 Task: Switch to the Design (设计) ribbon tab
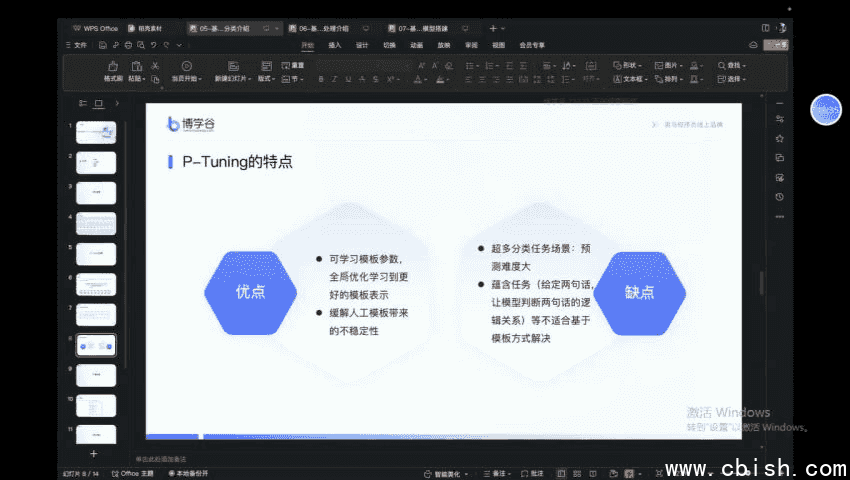pos(362,45)
